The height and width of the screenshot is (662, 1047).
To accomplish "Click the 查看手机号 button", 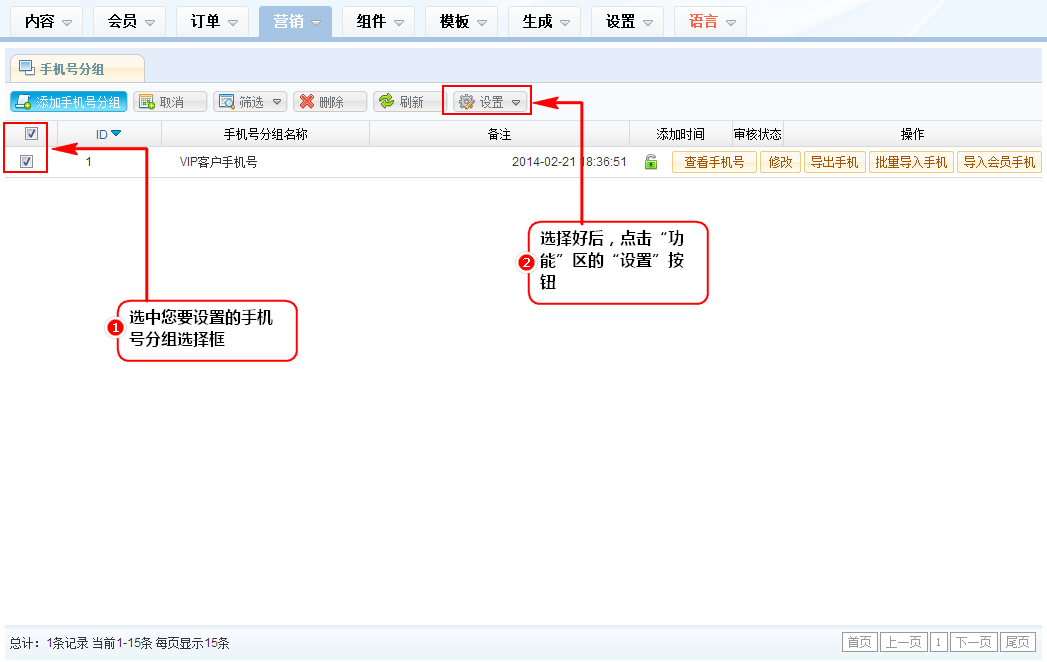I will [714, 162].
